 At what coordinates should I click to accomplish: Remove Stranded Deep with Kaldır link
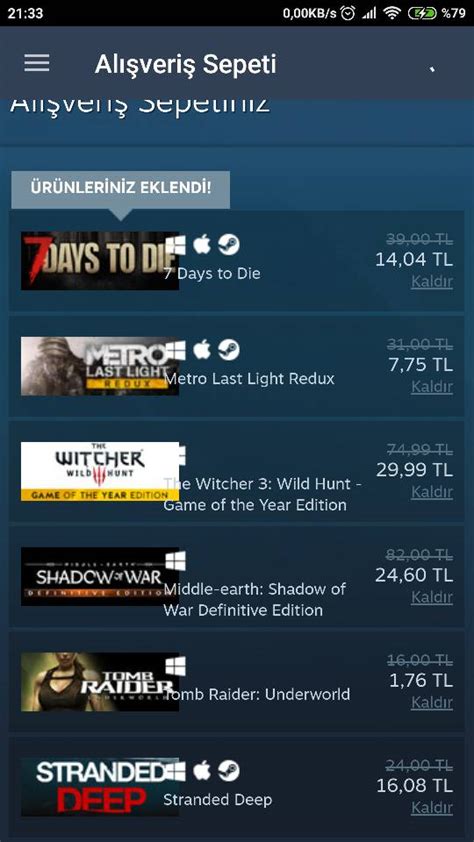(x=432, y=808)
